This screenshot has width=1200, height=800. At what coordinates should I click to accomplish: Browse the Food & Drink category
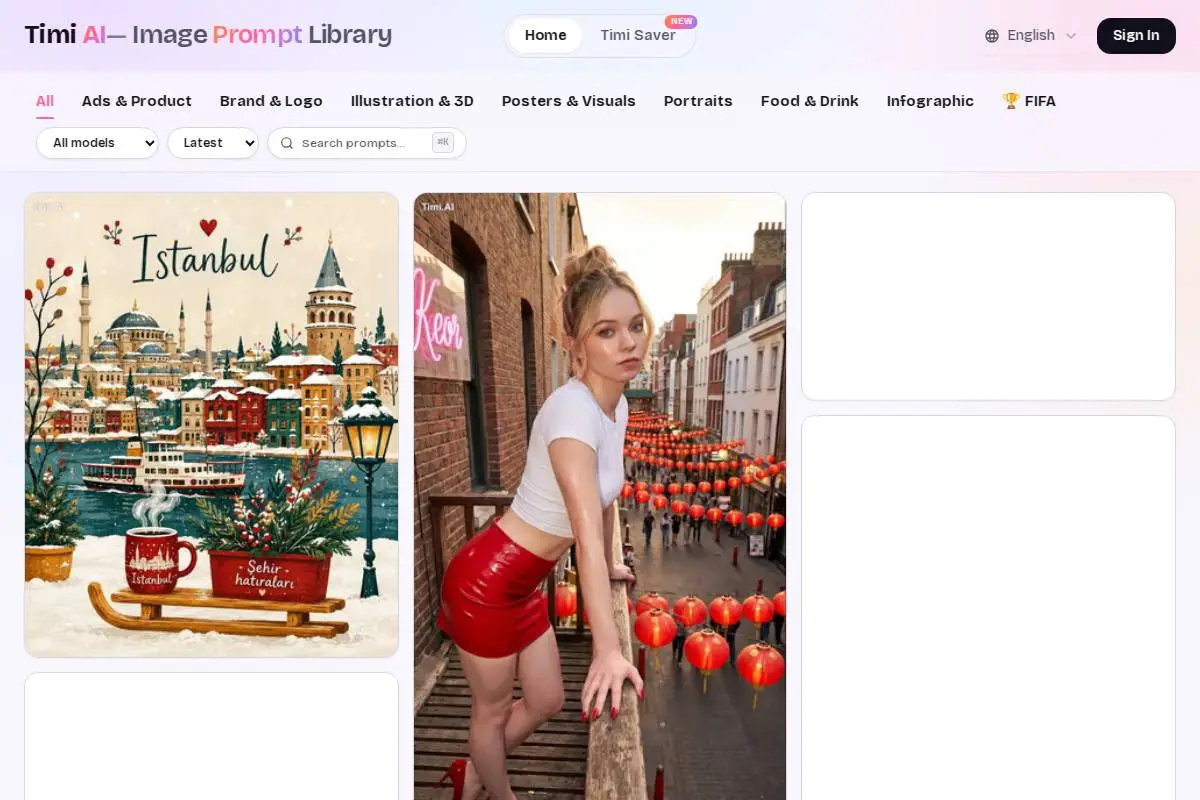[x=810, y=101]
